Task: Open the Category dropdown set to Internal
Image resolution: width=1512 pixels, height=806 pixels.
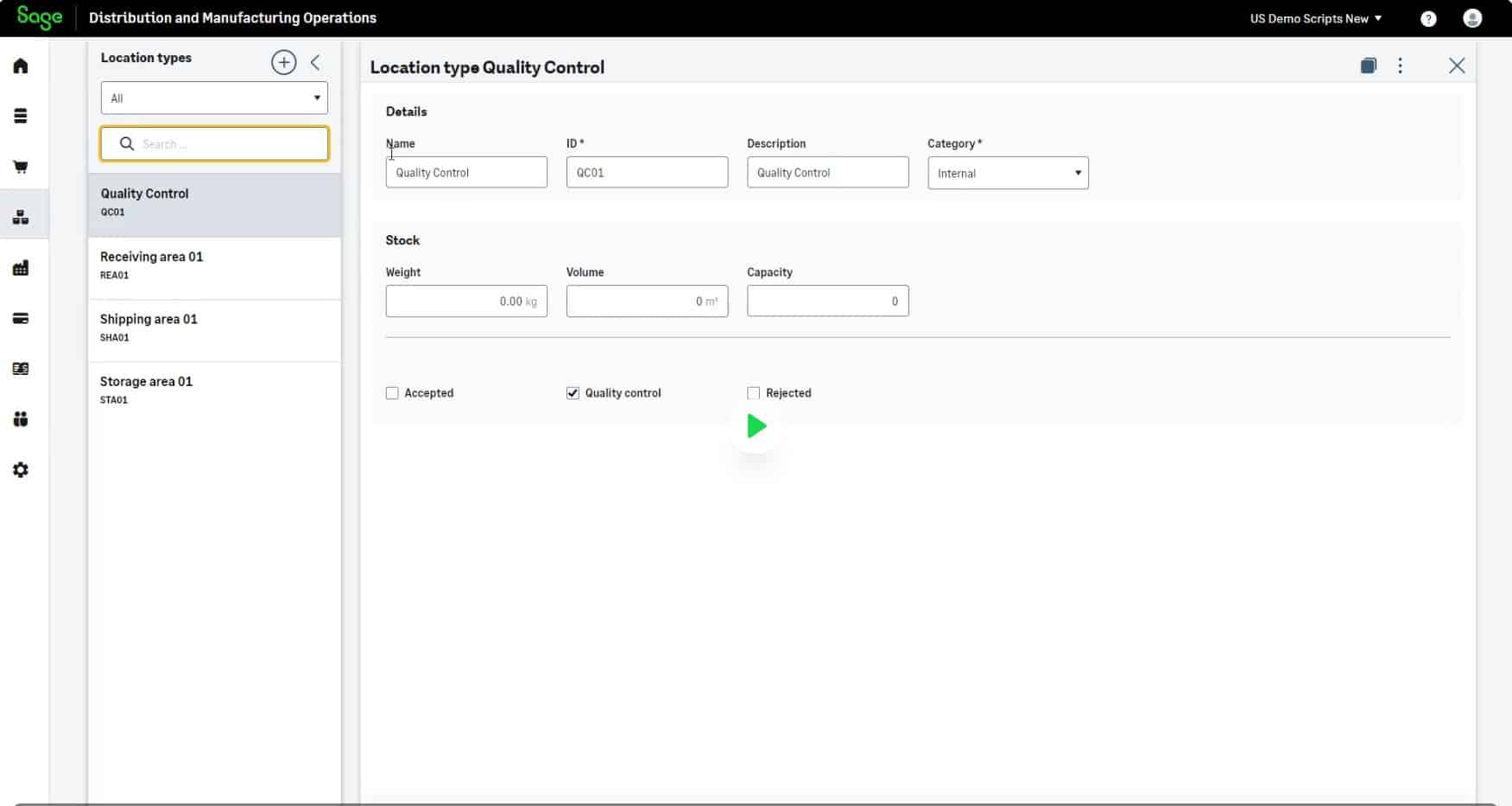Action: coord(1008,173)
